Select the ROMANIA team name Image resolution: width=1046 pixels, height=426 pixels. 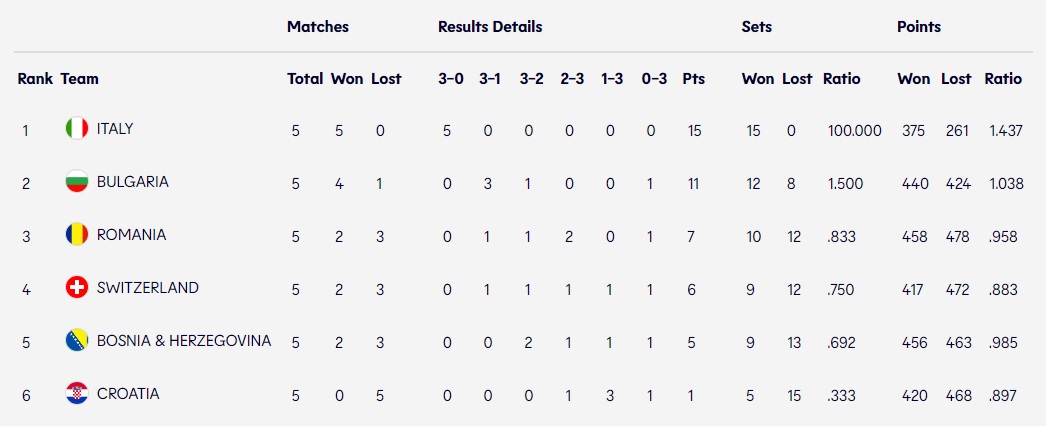(131, 235)
